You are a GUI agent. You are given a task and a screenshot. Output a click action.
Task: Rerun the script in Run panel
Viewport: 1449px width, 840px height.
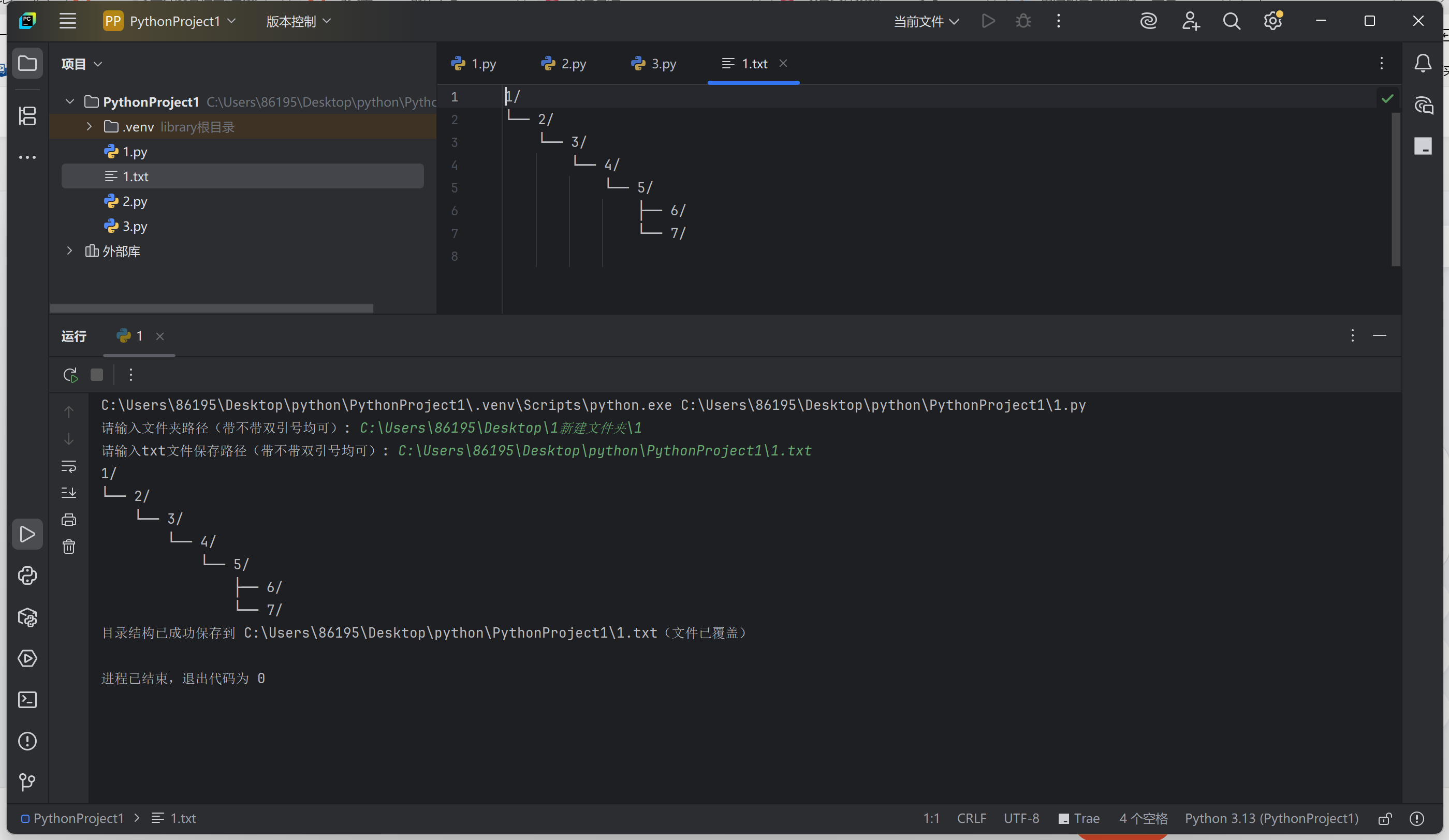tap(70, 375)
